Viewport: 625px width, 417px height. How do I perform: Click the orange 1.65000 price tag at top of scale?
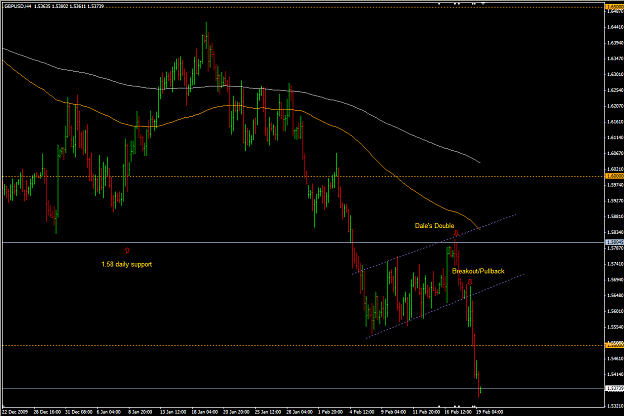pos(614,7)
